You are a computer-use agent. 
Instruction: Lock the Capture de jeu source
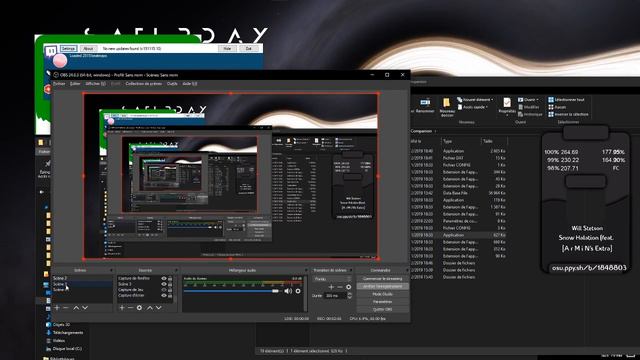(170, 290)
